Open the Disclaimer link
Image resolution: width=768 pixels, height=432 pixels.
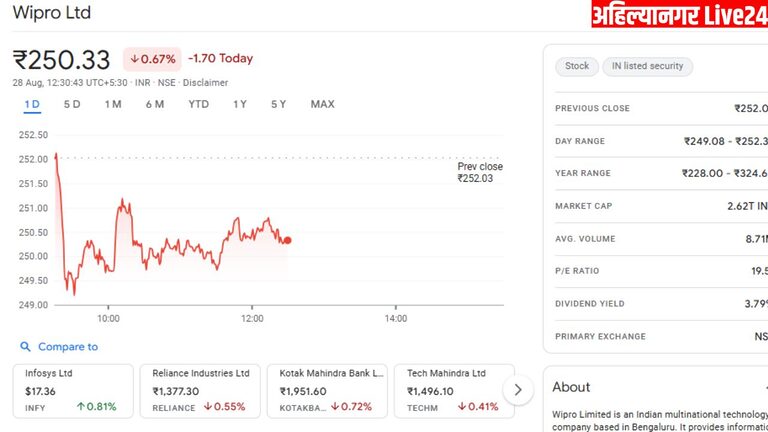206,83
